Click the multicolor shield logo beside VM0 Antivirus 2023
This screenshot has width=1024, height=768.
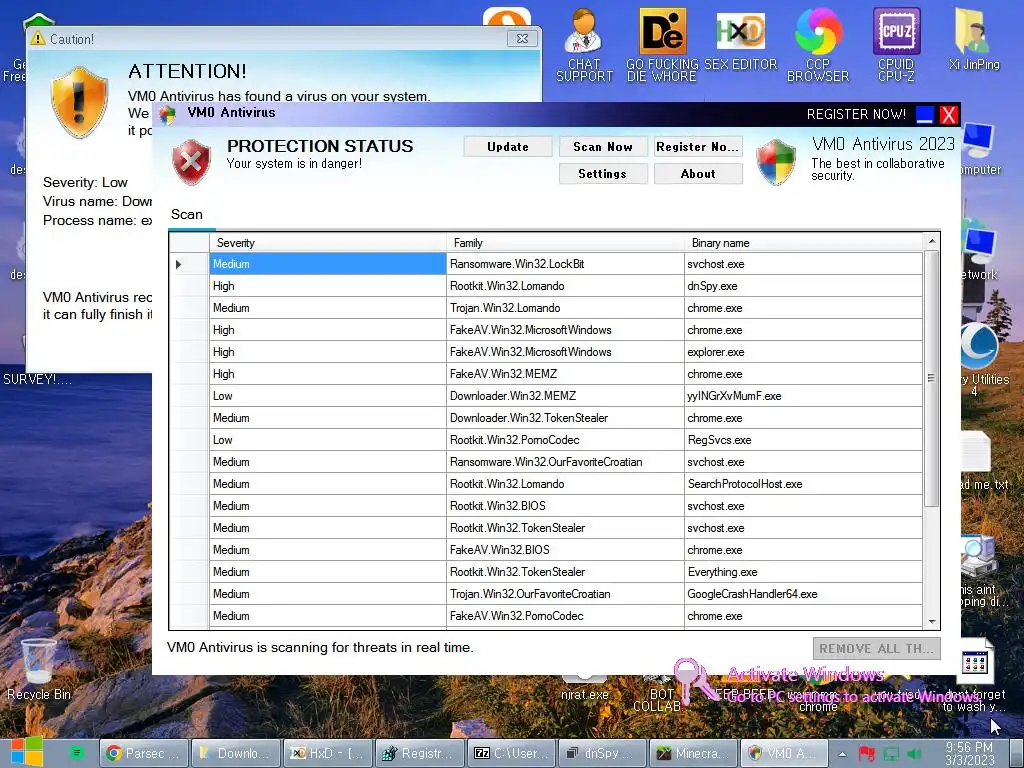776,161
